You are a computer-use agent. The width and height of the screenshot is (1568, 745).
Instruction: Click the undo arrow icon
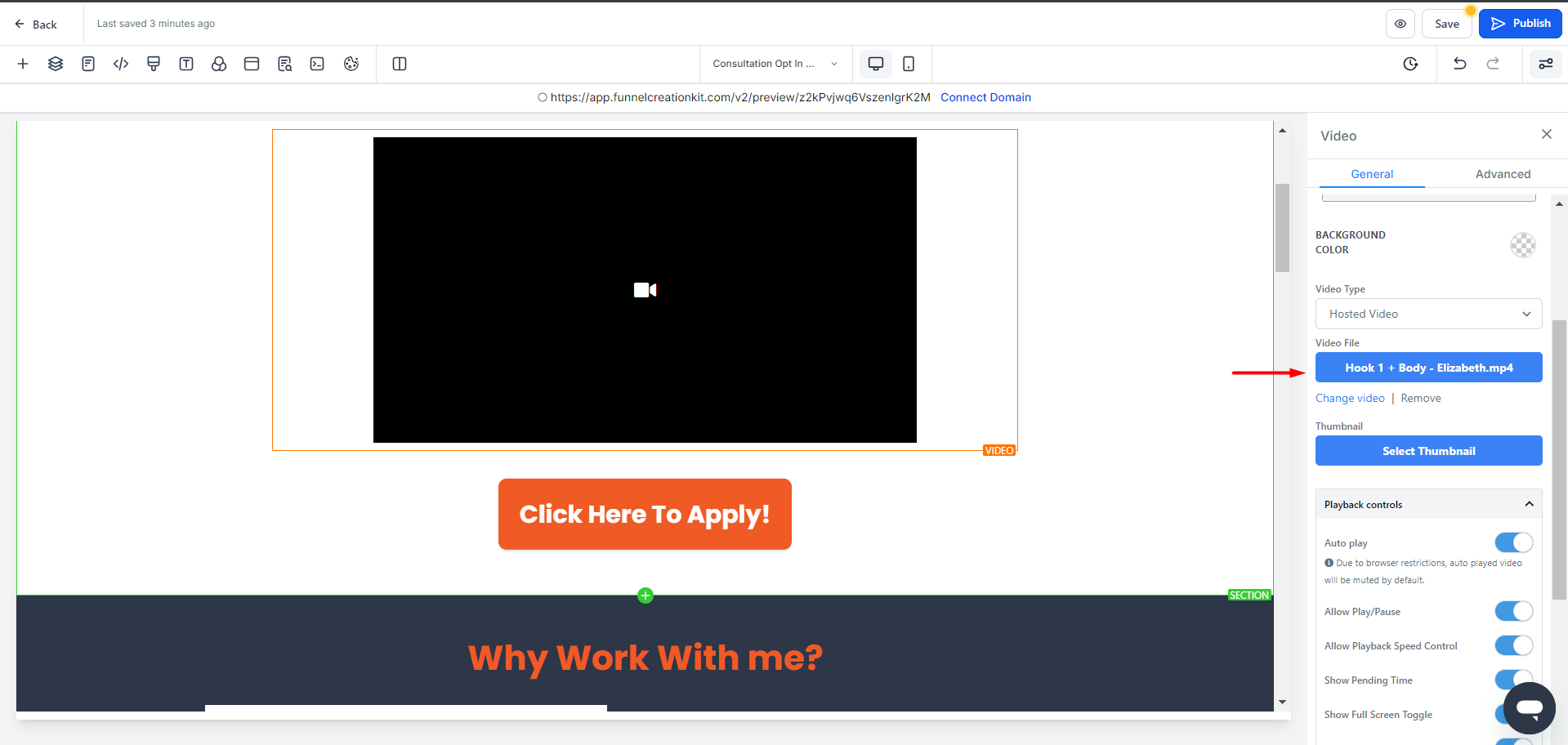click(x=1459, y=64)
